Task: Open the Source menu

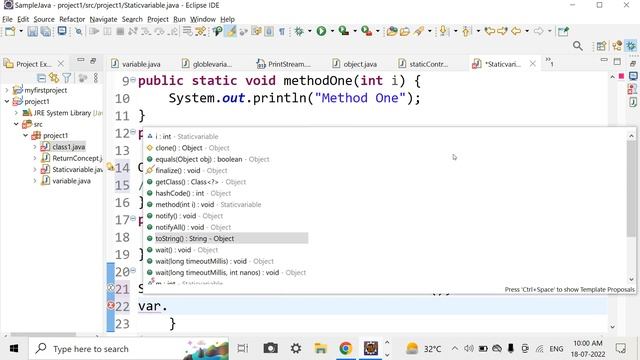Action: 44,19
